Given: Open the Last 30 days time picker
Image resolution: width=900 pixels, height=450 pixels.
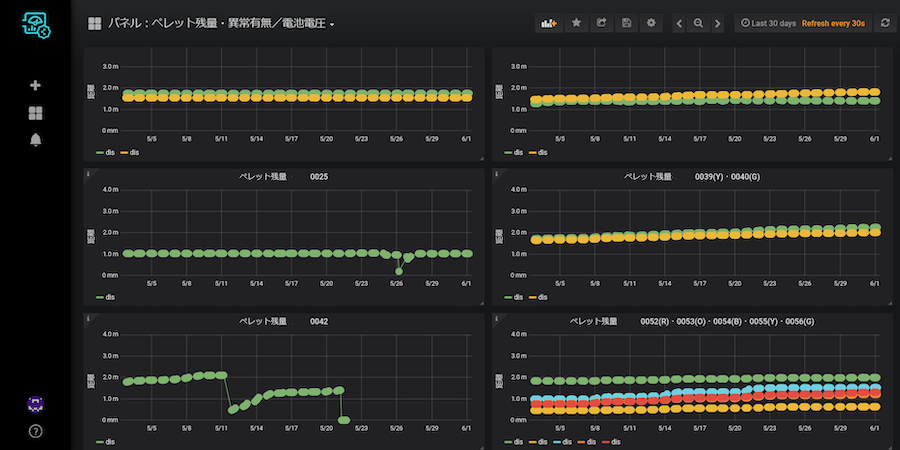Looking at the screenshot, I should click(x=769, y=23).
